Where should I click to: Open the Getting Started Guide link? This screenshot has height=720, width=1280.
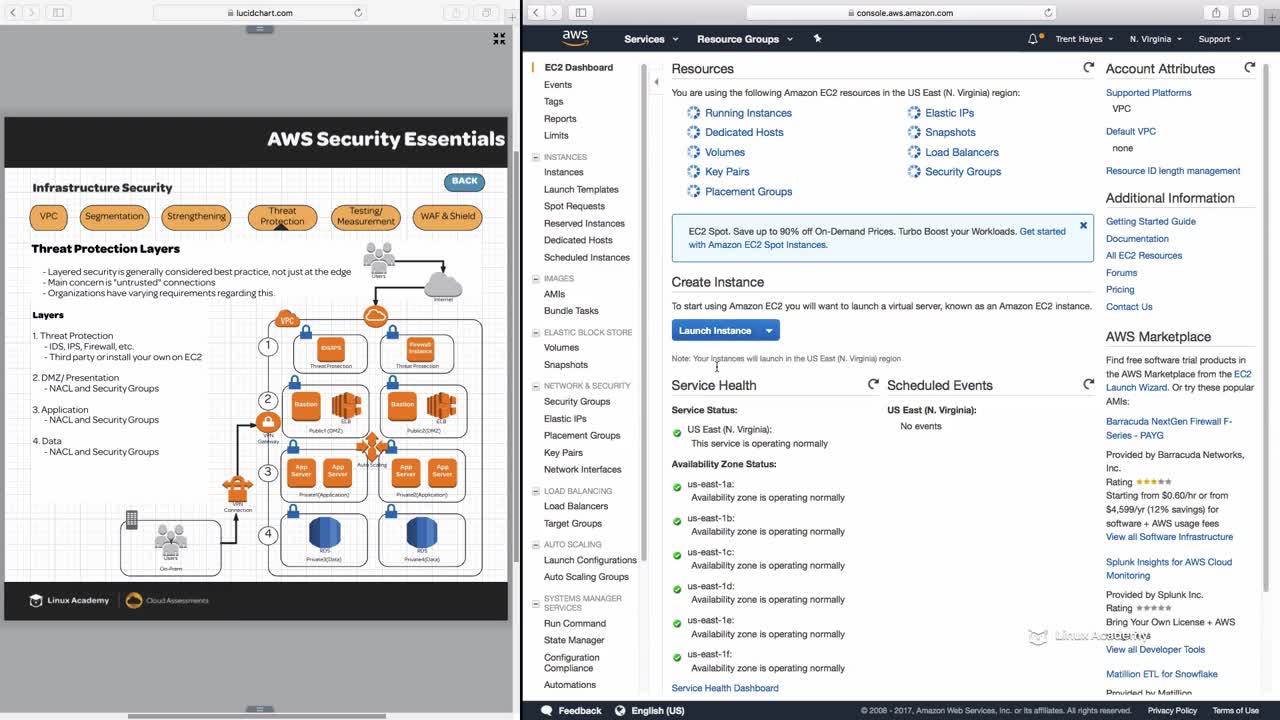point(1151,222)
